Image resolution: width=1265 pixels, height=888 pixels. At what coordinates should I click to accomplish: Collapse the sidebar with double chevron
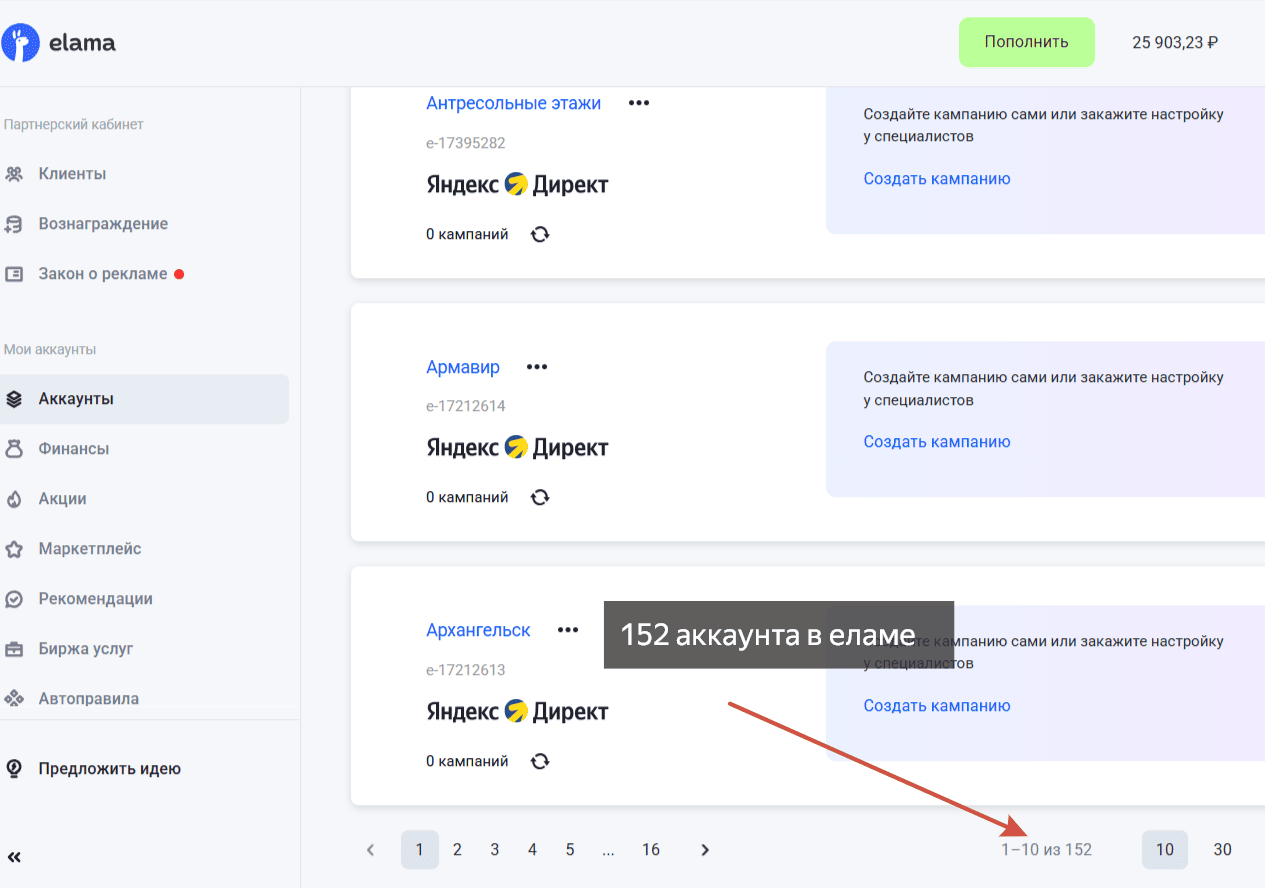[14, 856]
